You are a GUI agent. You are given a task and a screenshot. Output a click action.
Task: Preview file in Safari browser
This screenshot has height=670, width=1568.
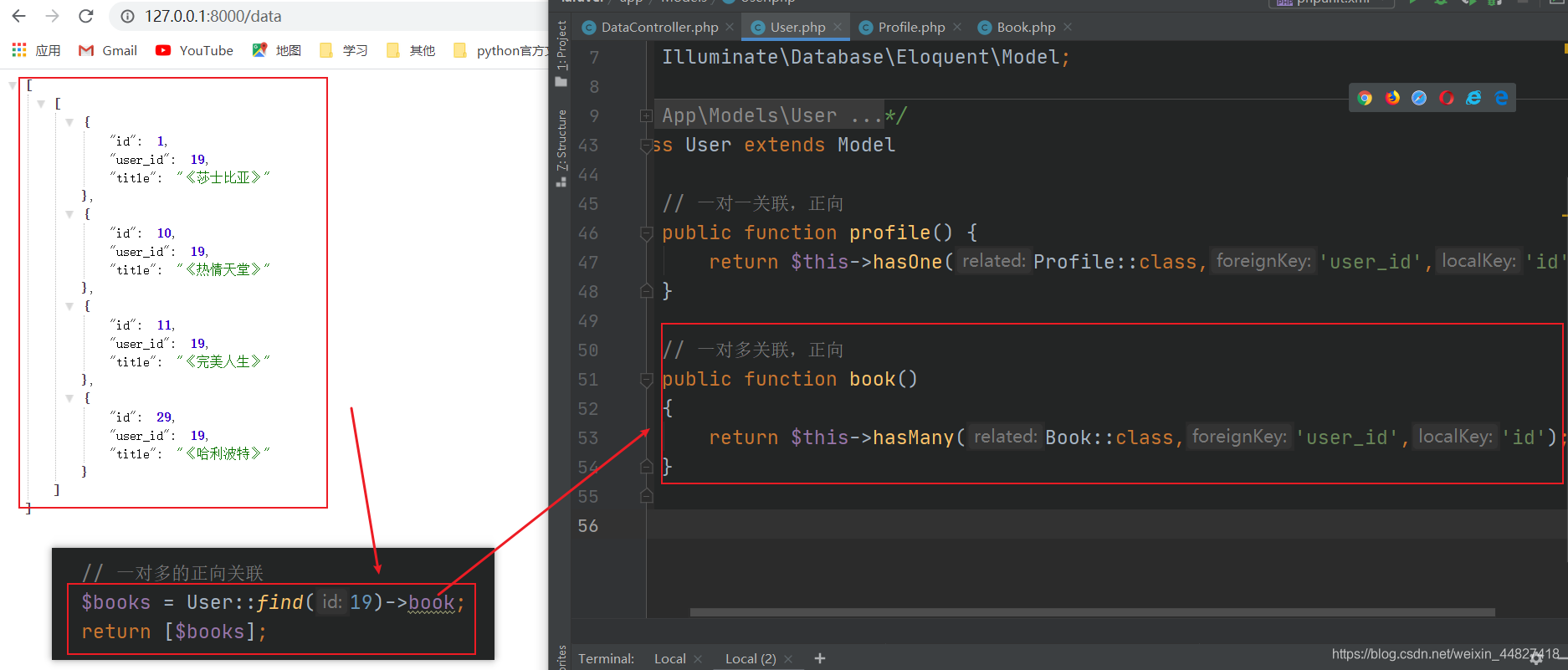coord(1419,98)
